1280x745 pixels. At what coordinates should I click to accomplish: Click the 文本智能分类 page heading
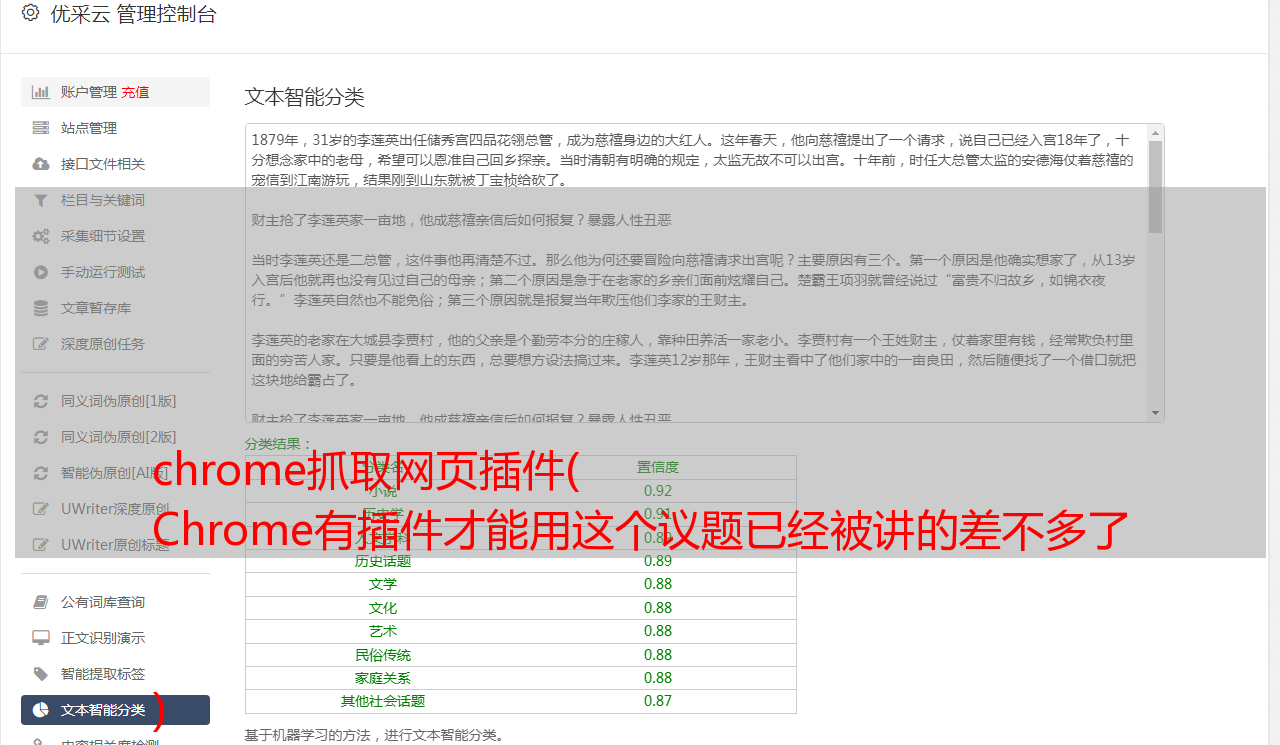(x=305, y=97)
